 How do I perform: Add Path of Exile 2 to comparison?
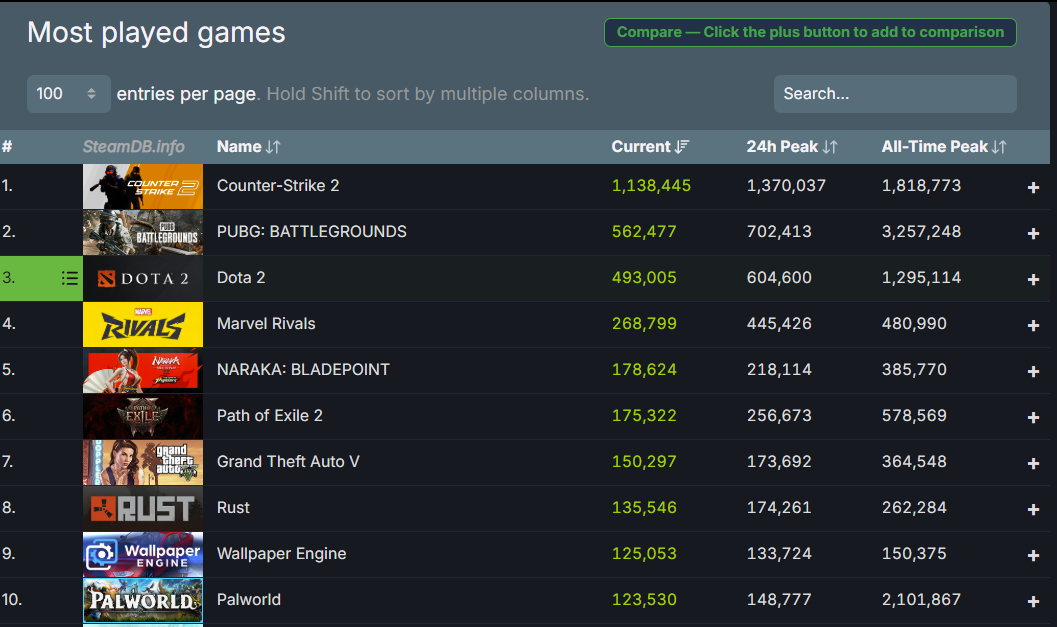[1033, 417]
